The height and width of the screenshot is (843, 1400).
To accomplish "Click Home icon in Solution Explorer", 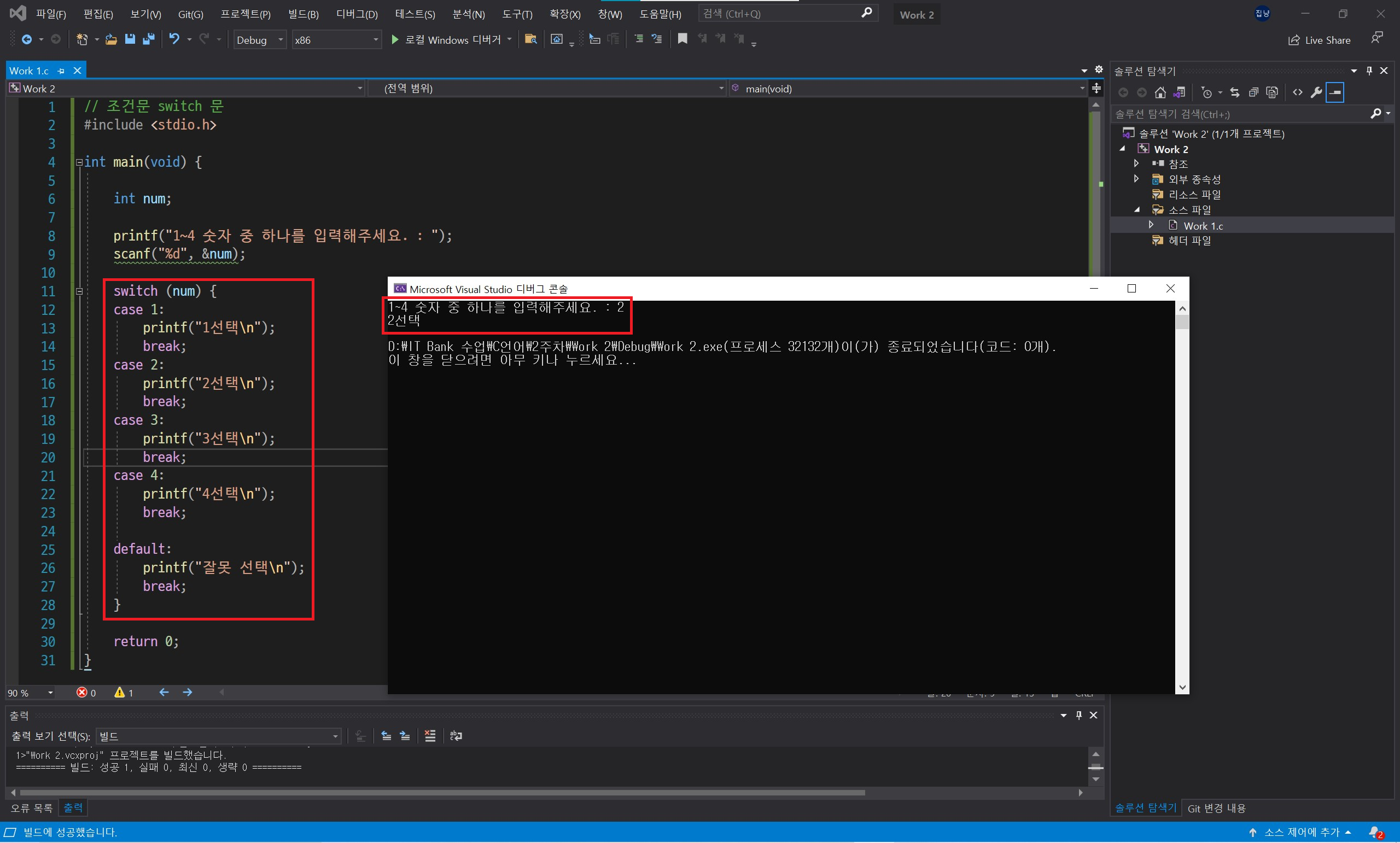I will 1160,92.
